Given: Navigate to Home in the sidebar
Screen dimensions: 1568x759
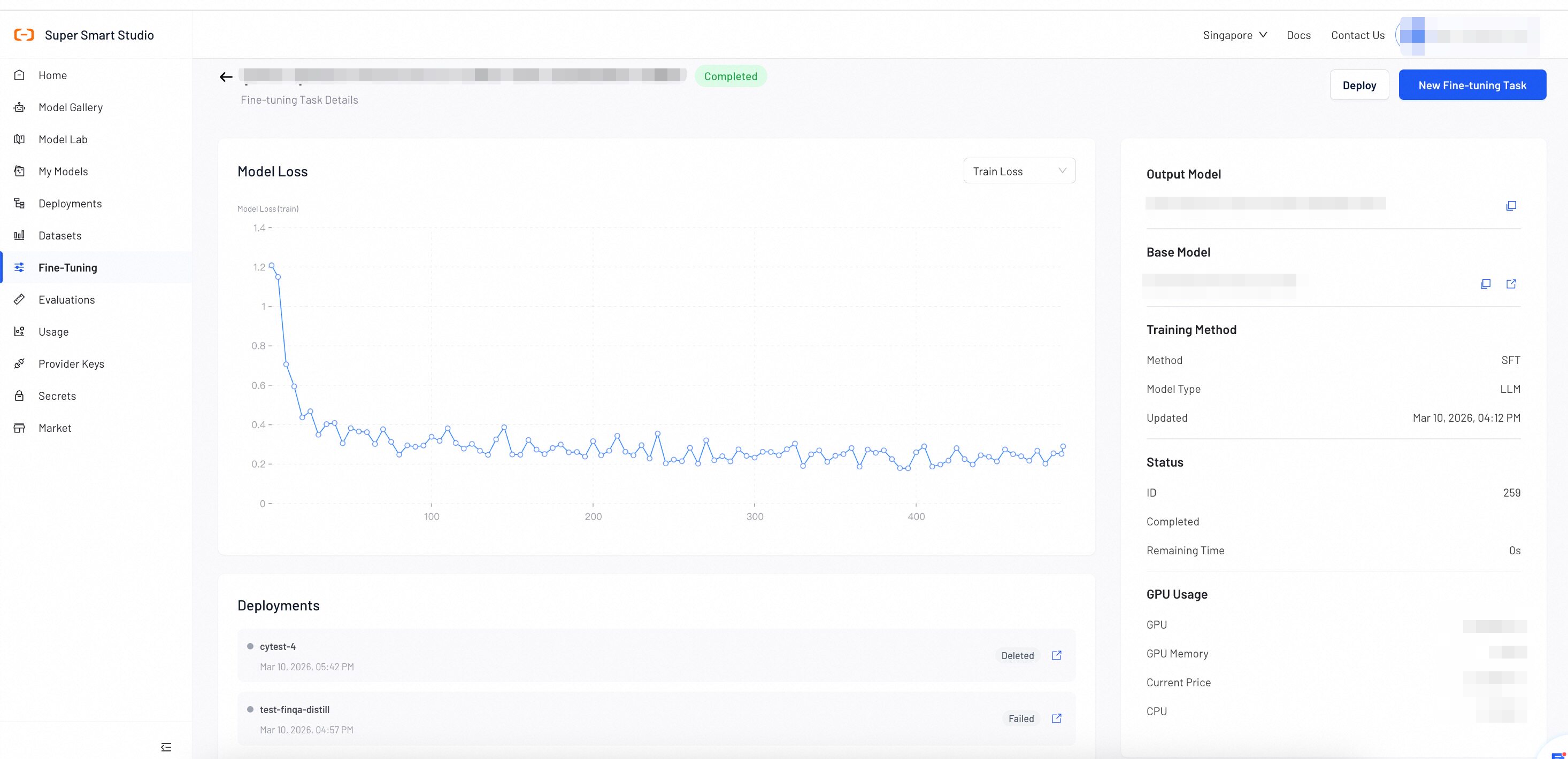Looking at the screenshot, I should click(x=96, y=75).
